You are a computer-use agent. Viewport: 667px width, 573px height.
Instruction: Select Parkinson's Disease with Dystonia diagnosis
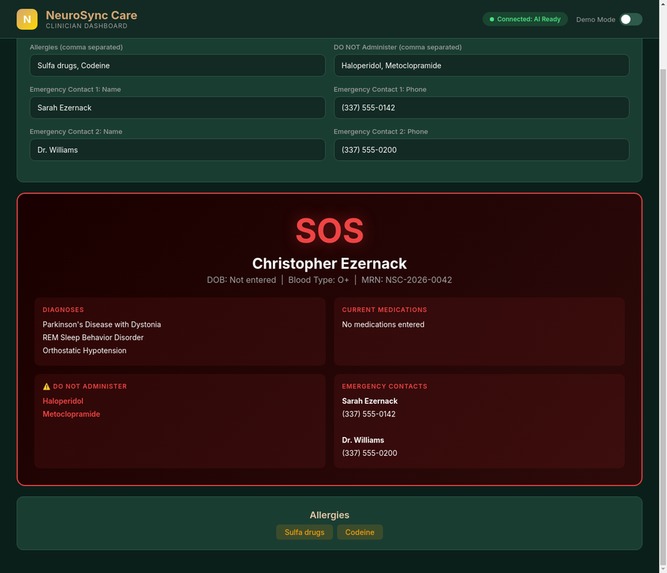(102, 324)
